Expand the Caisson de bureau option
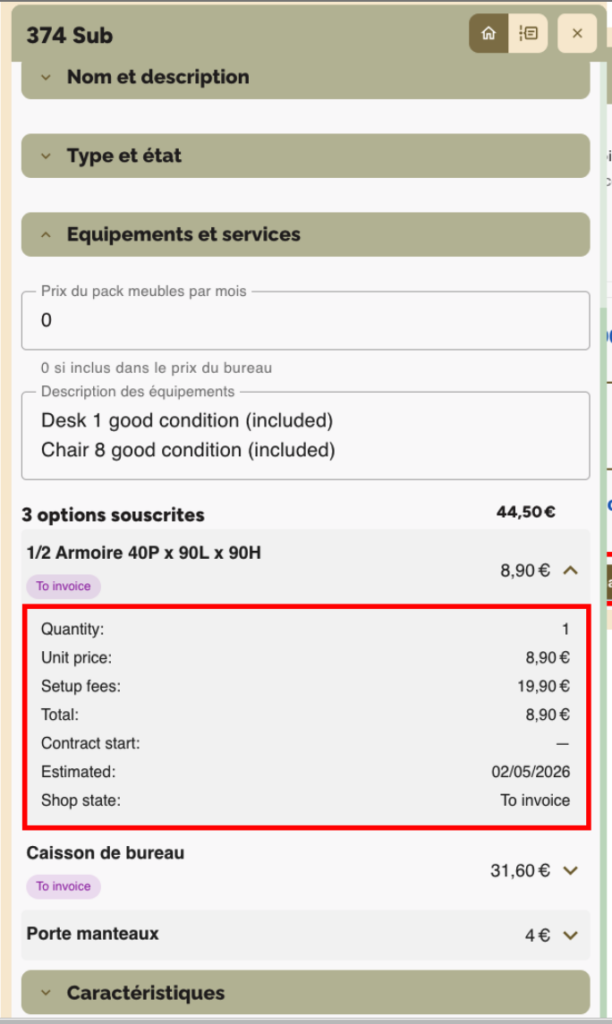The height and width of the screenshot is (1024, 612). tap(571, 871)
